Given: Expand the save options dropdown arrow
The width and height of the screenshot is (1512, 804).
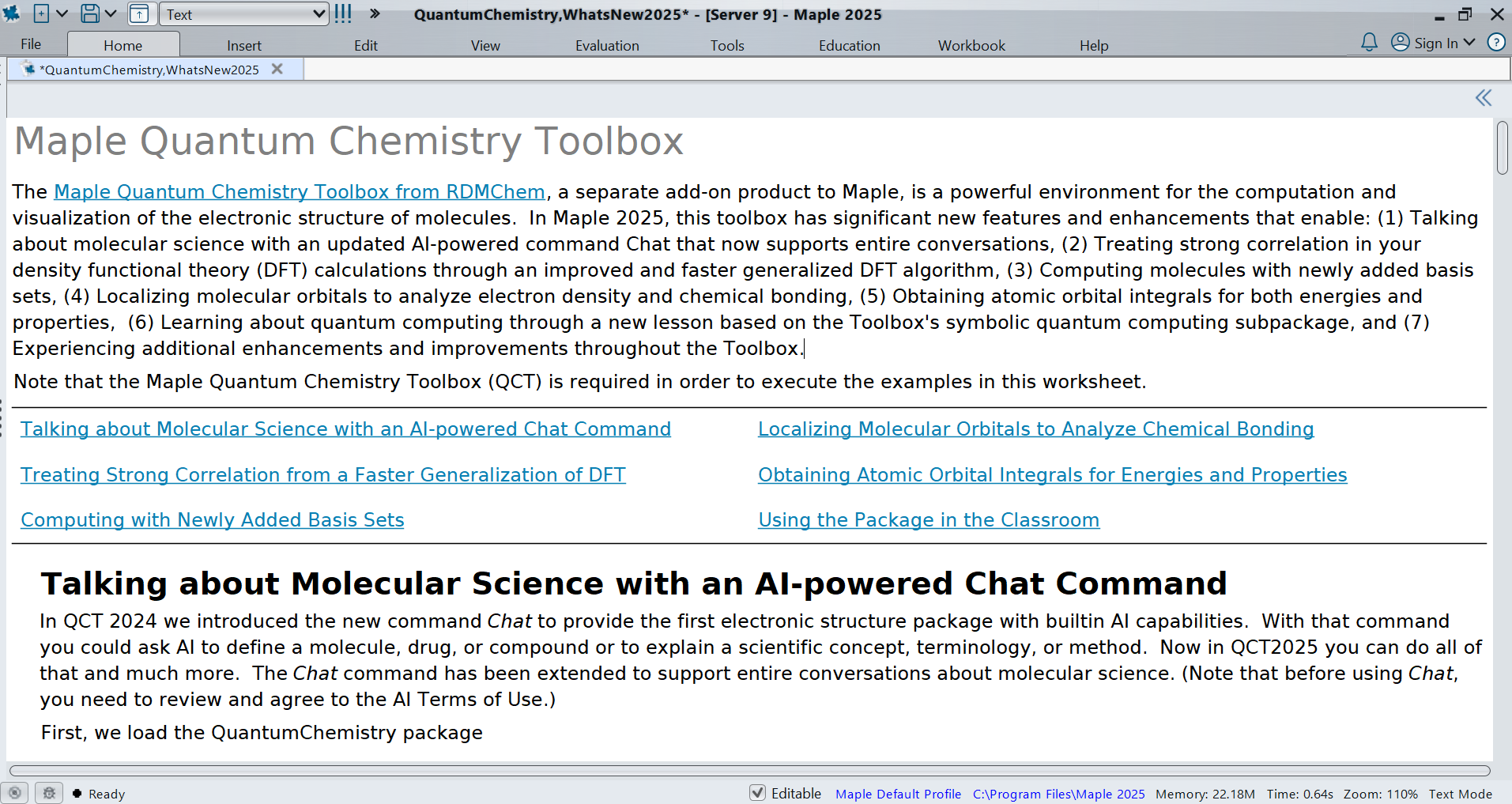Looking at the screenshot, I should [111, 13].
